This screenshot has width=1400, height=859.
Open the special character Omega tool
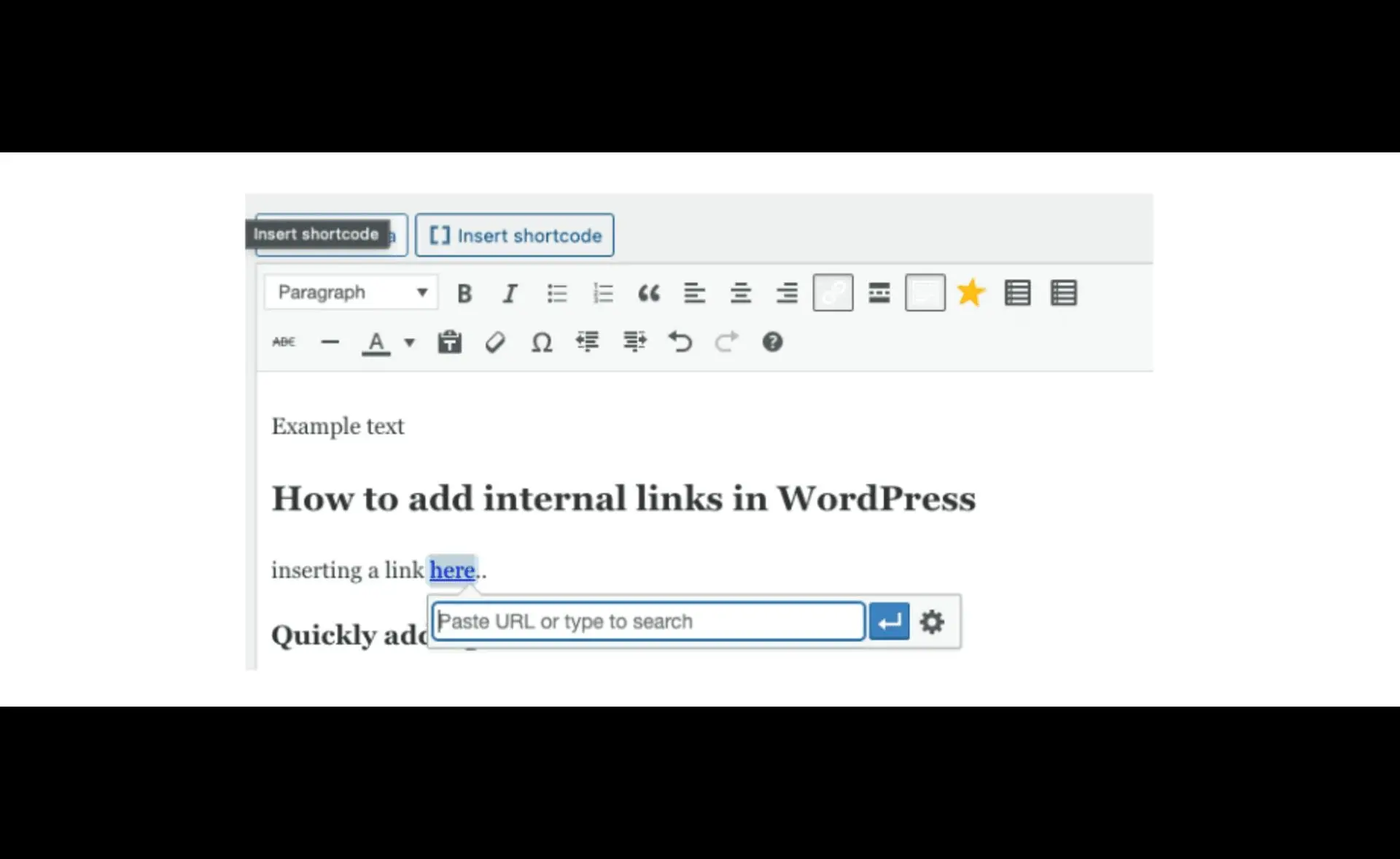pyautogui.click(x=542, y=342)
